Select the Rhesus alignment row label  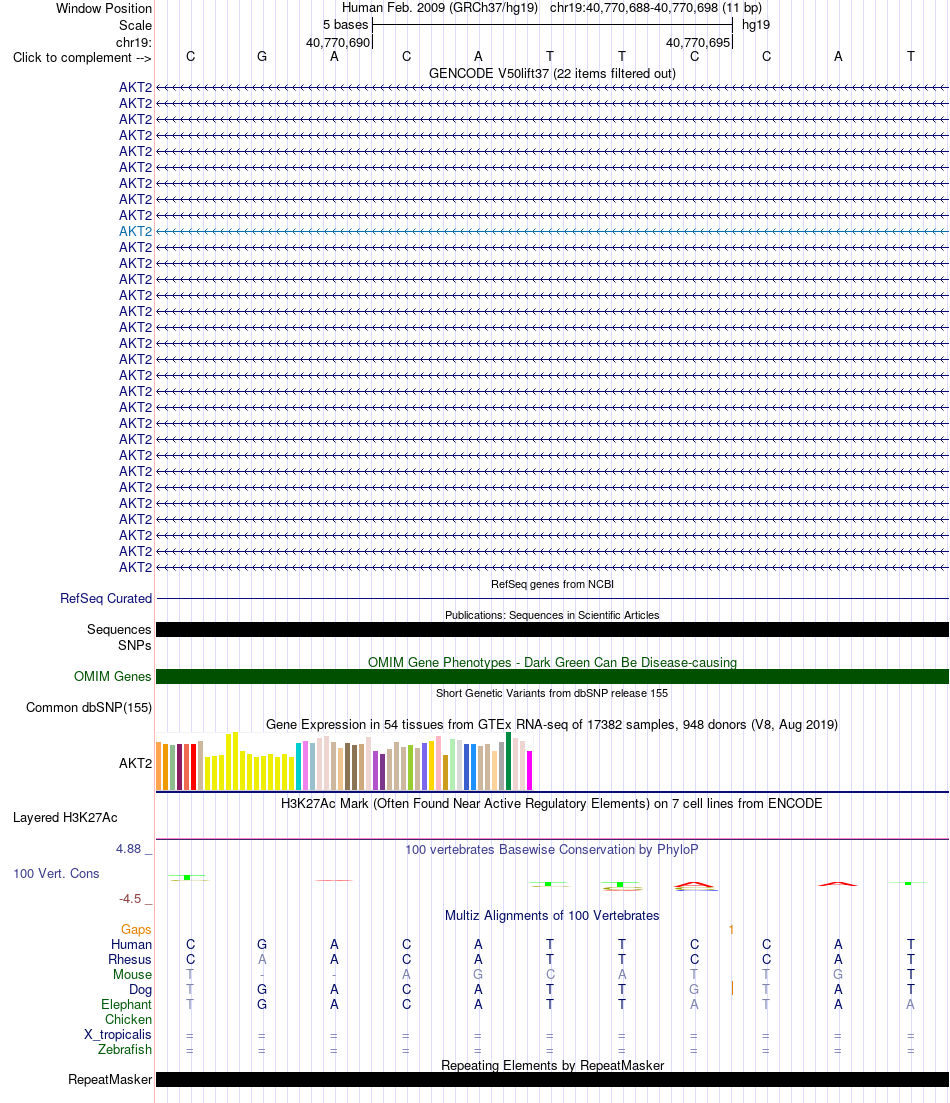pos(129,959)
